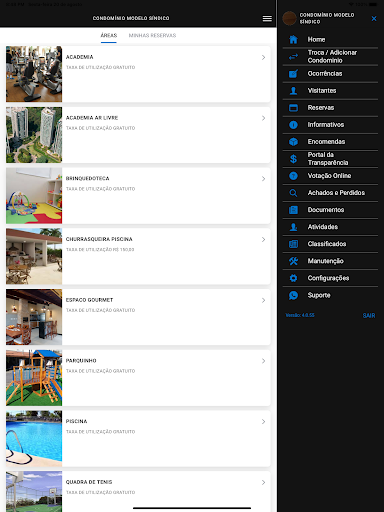Screen dimensions: 384x512
Task: Open the Academia gym photo thumbnail
Action: pos(34,74)
